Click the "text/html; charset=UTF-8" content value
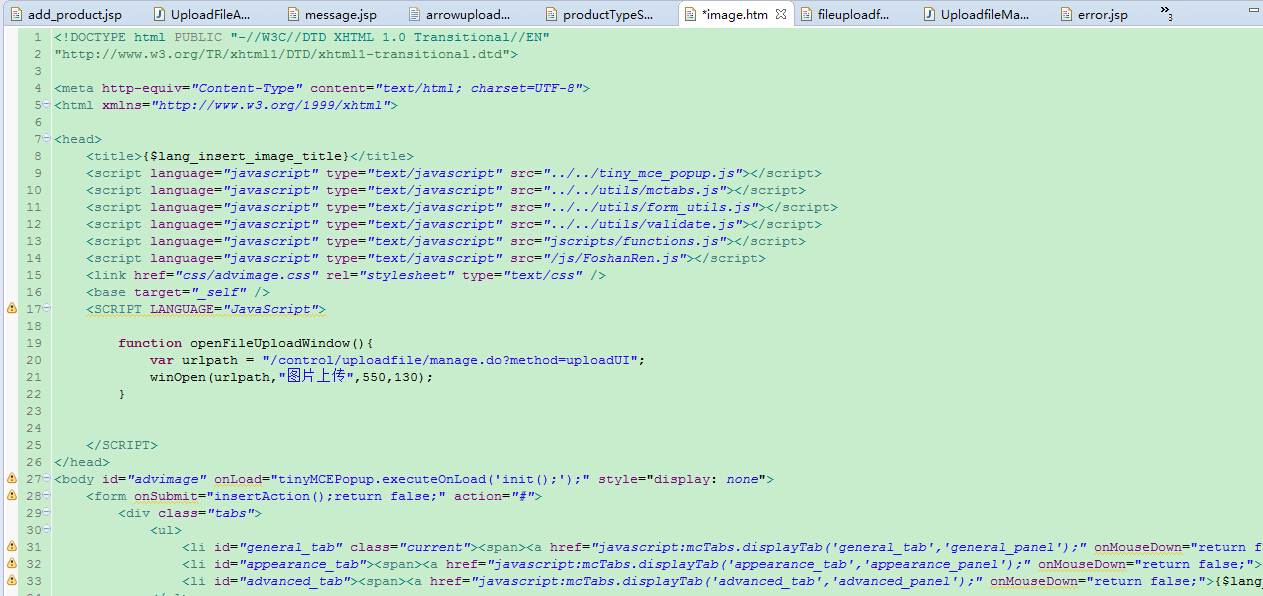This screenshot has height=596, width=1263. point(478,88)
